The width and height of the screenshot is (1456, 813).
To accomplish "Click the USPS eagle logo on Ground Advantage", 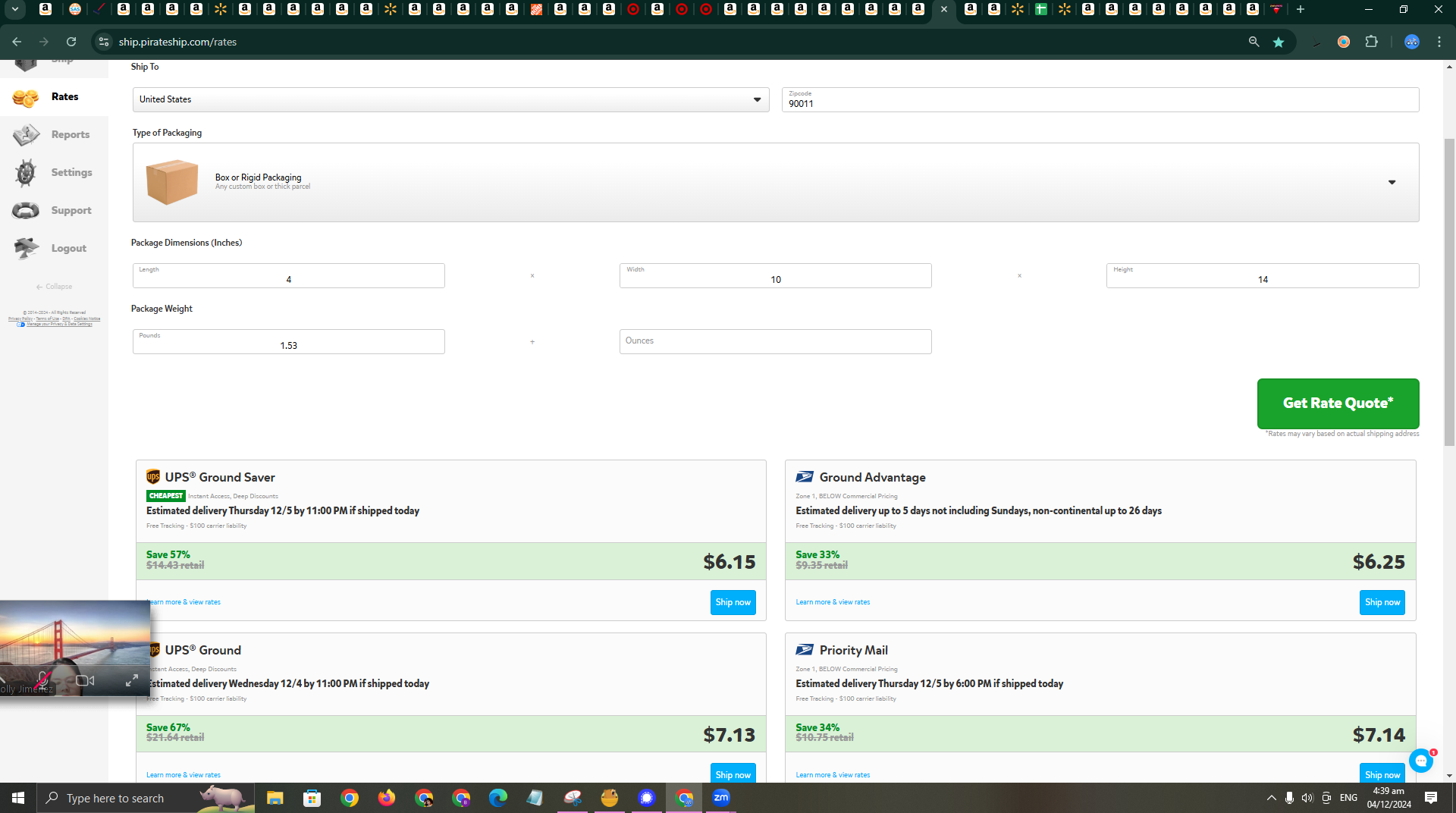I will click(805, 477).
